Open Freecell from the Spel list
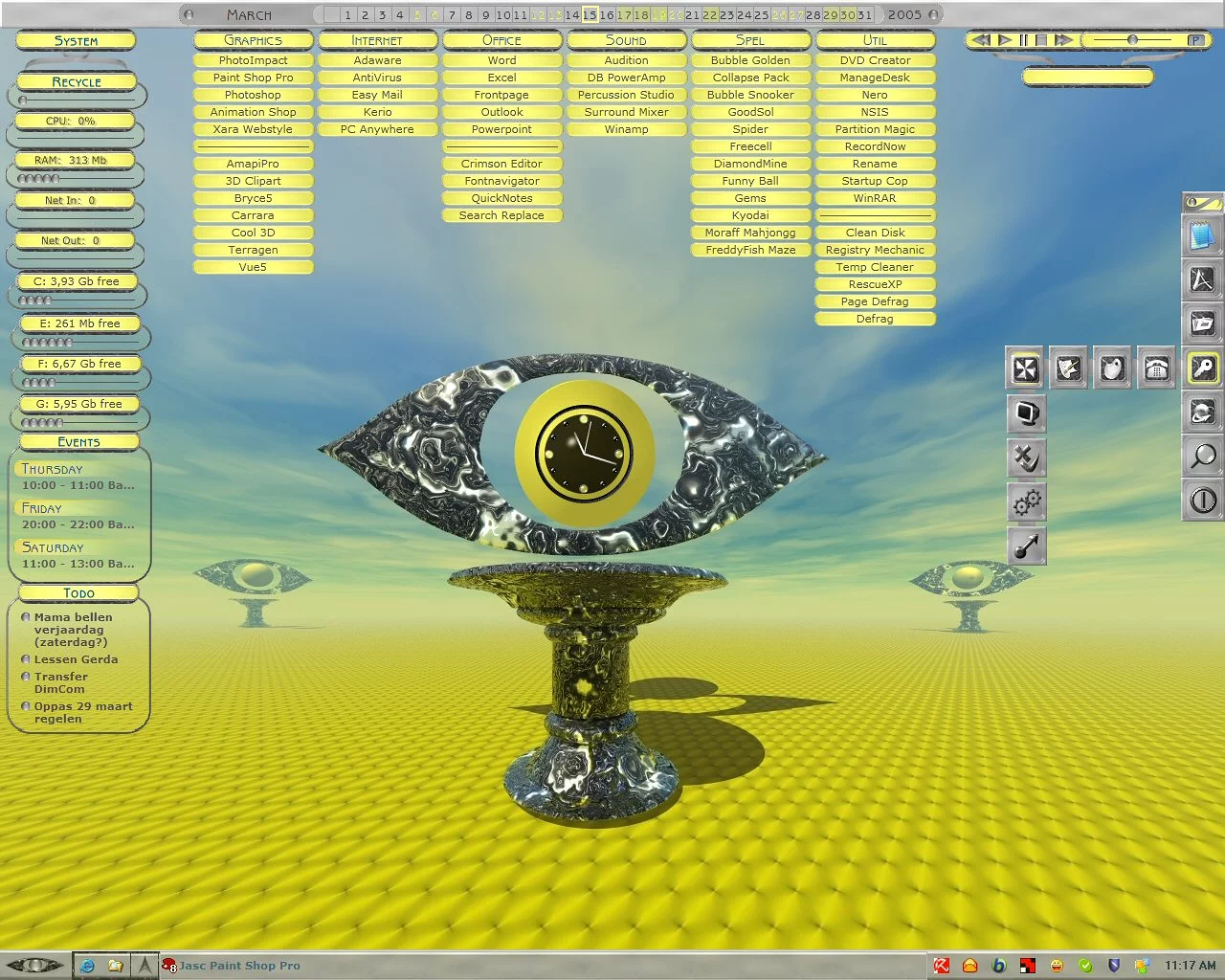Screen dimensions: 1225x980 (x=750, y=146)
